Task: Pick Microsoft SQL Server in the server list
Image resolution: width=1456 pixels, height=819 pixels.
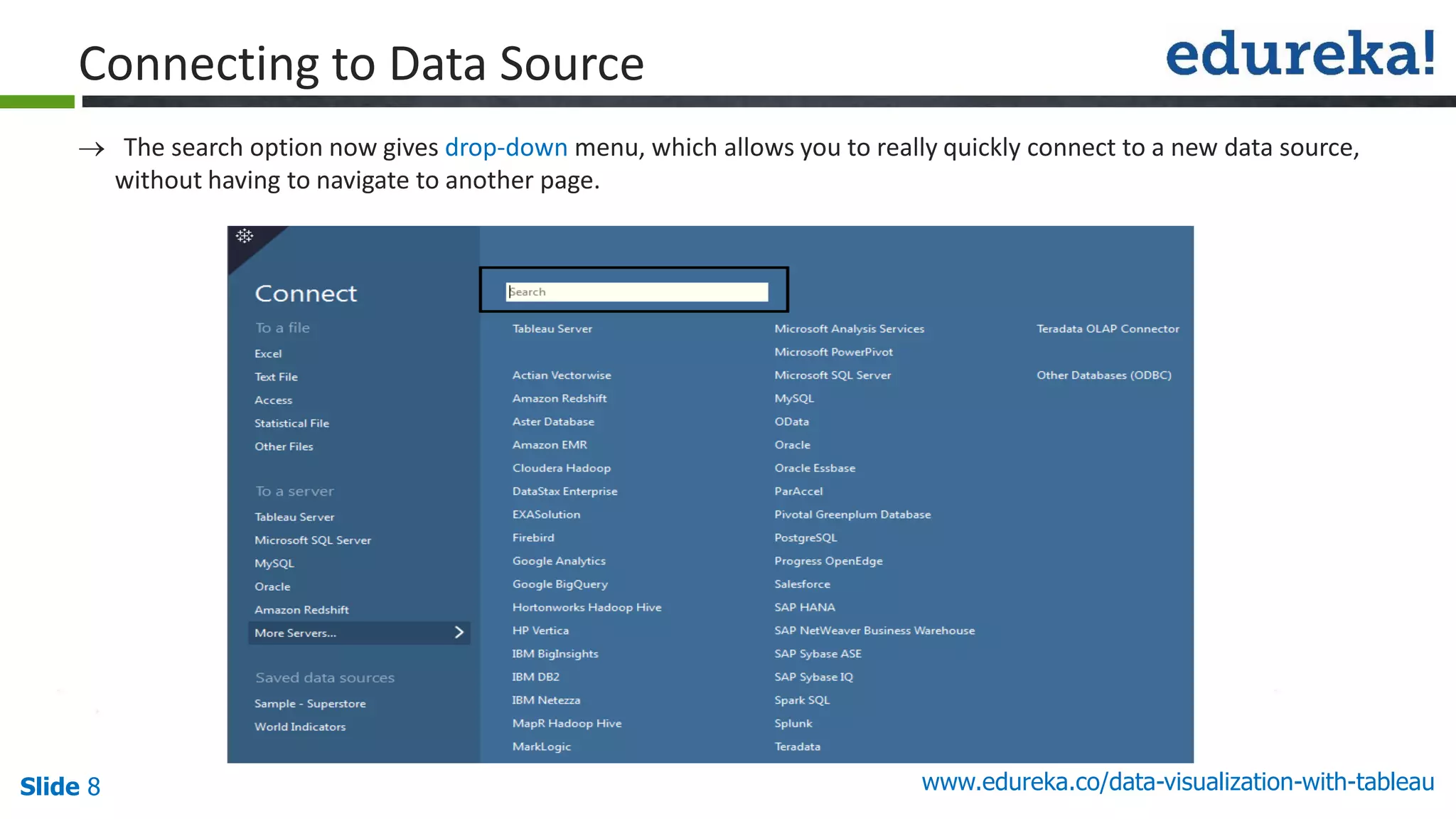Action: coord(833,375)
